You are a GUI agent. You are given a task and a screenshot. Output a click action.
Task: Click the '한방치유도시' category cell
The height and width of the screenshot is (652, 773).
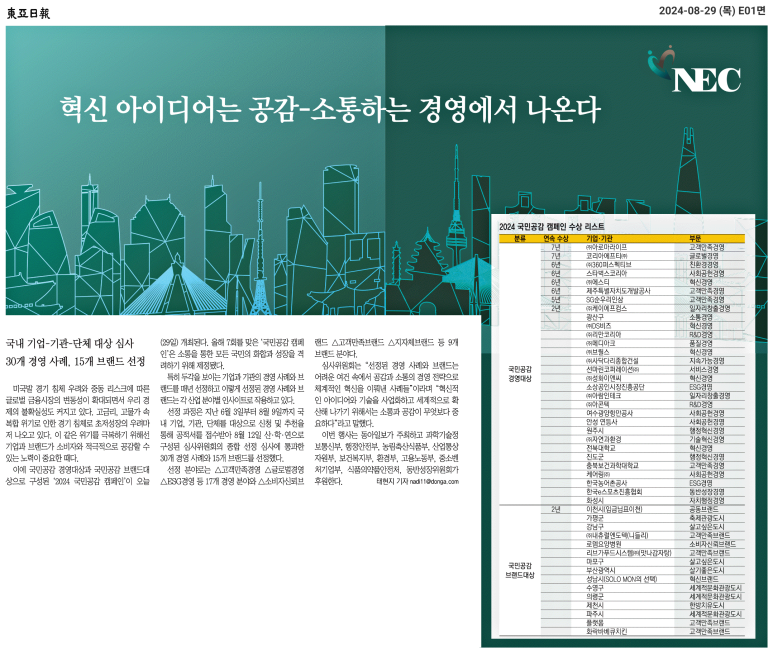pyautogui.click(x=706, y=605)
